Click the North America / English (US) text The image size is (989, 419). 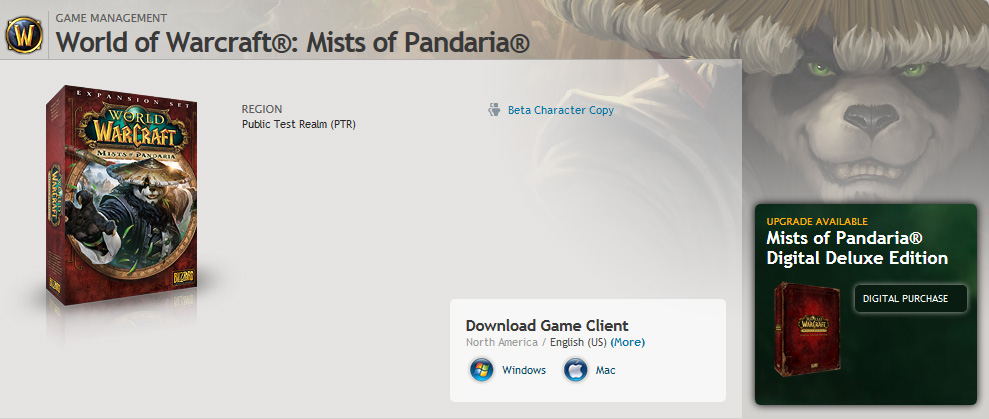(x=536, y=342)
